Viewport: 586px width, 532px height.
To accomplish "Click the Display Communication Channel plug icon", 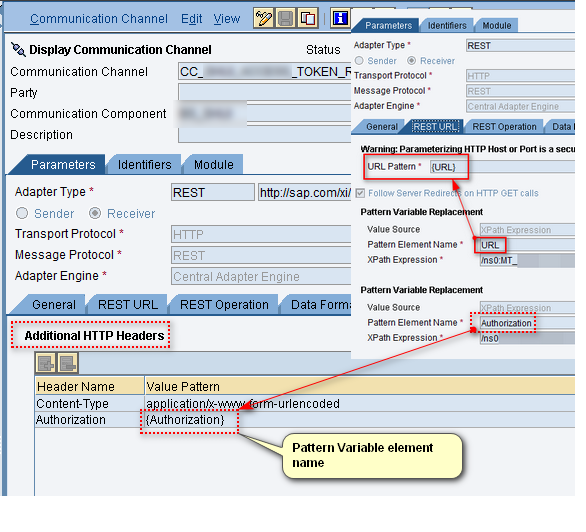I will pyautogui.click(x=18, y=49).
